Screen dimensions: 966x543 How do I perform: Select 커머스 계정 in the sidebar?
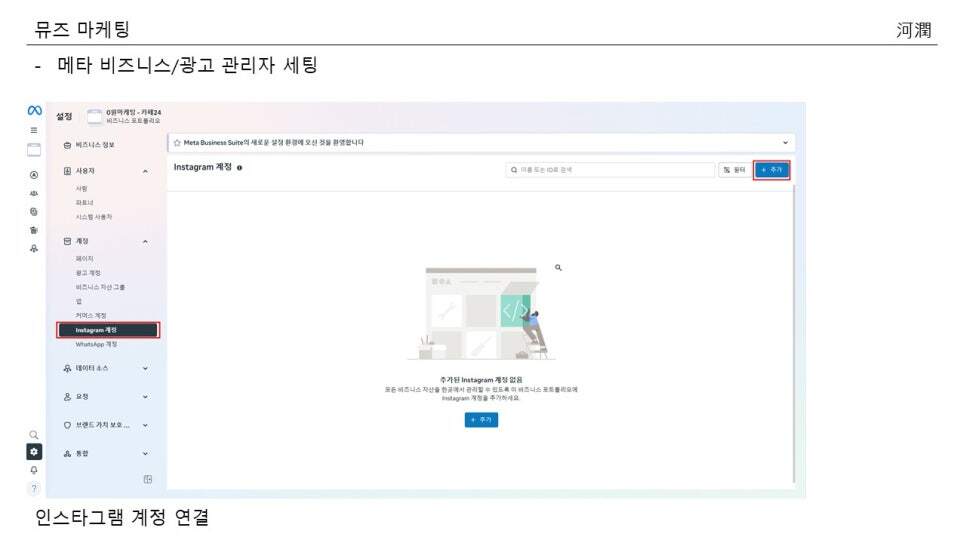pyautogui.click(x=91, y=315)
